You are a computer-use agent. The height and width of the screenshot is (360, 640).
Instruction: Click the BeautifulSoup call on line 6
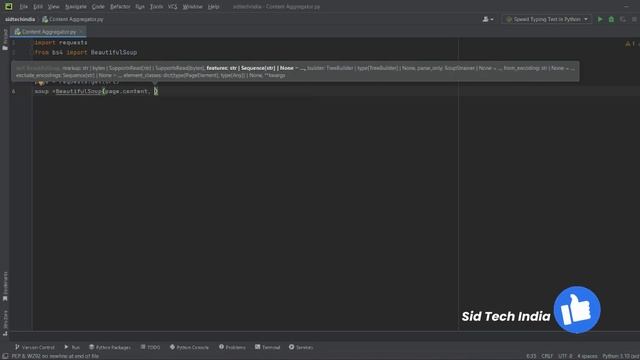[78, 91]
